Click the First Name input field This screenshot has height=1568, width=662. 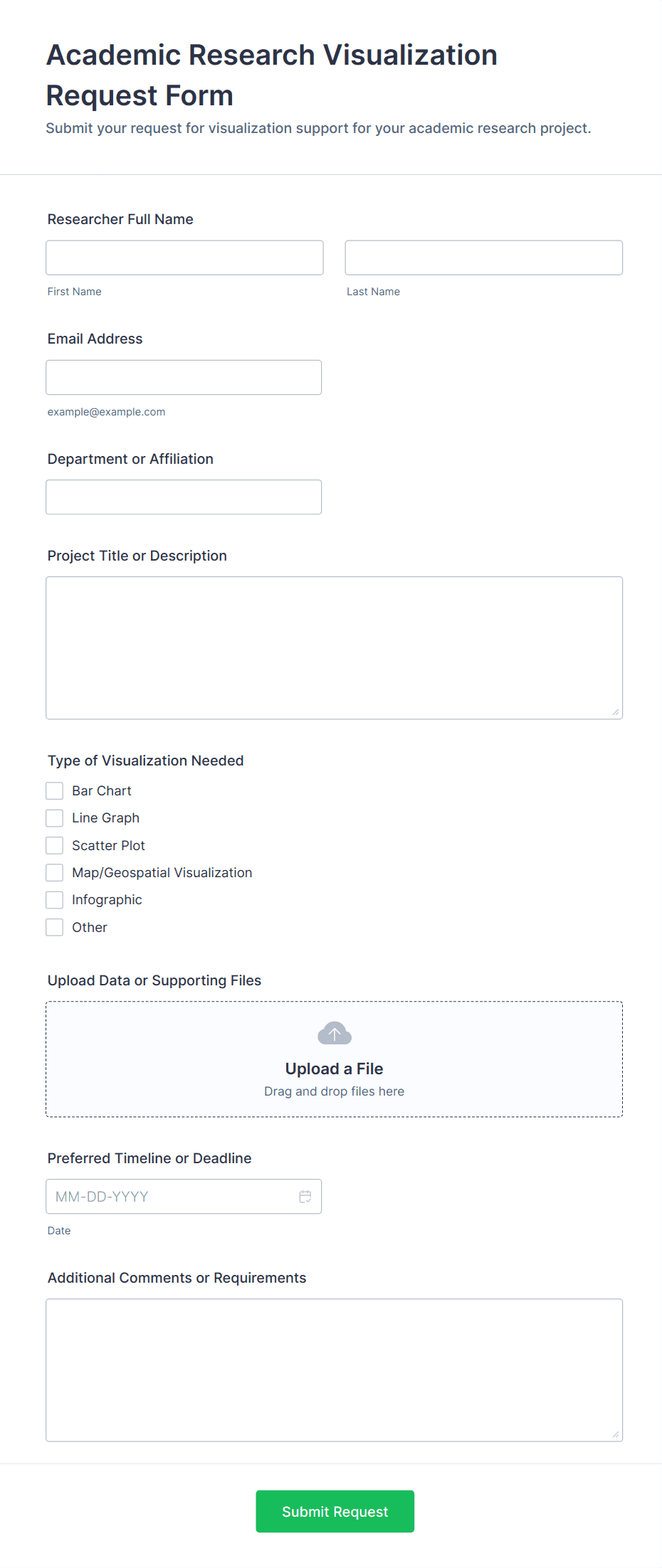pos(184,258)
